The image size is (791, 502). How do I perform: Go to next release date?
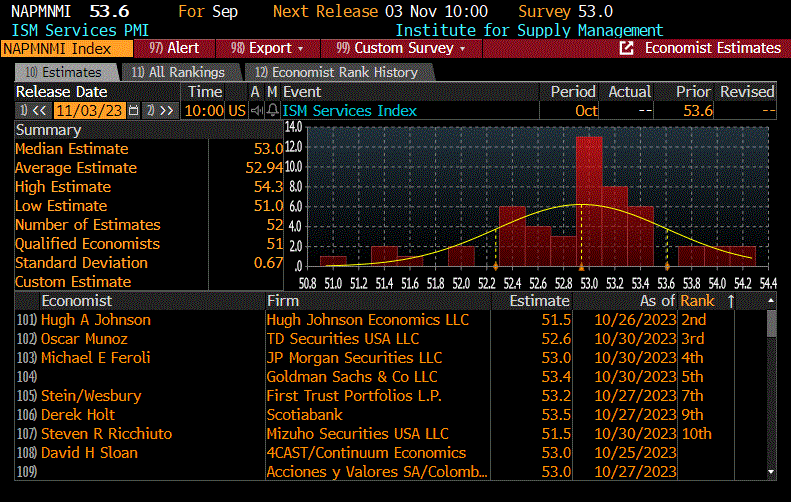coord(160,110)
